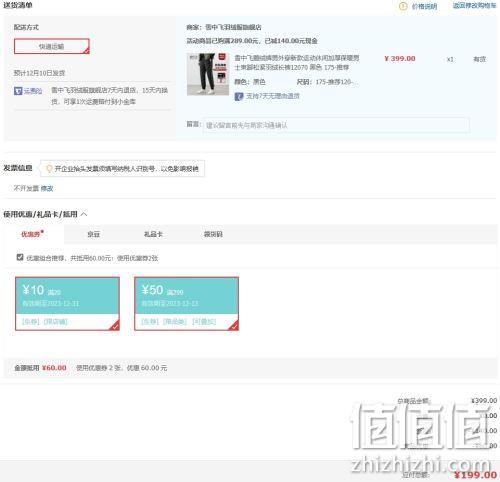Collapse the 使用优惠/礼品卡/抵用 section chevron

(84, 214)
